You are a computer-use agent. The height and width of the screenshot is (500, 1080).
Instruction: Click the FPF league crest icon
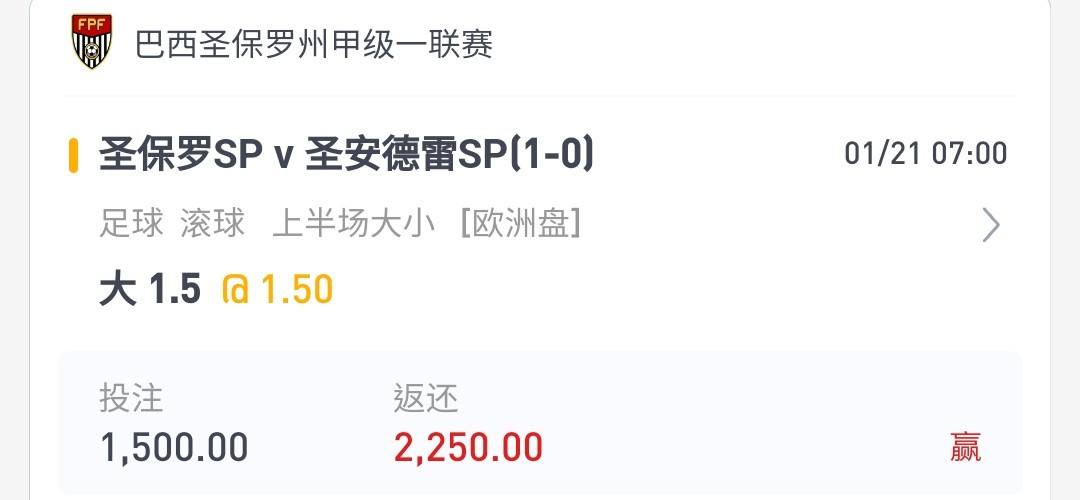click(92, 42)
